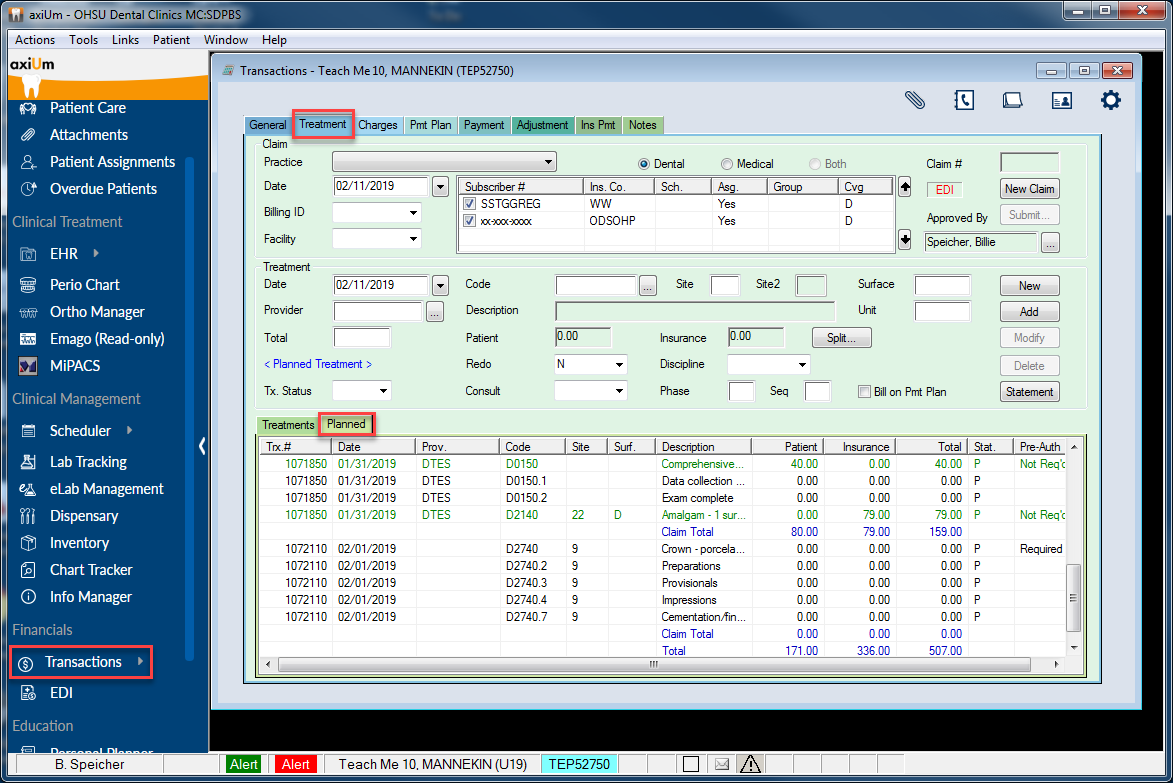The width and height of the screenshot is (1173, 783).
Task: Click the Add treatment button
Action: coord(1029,312)
